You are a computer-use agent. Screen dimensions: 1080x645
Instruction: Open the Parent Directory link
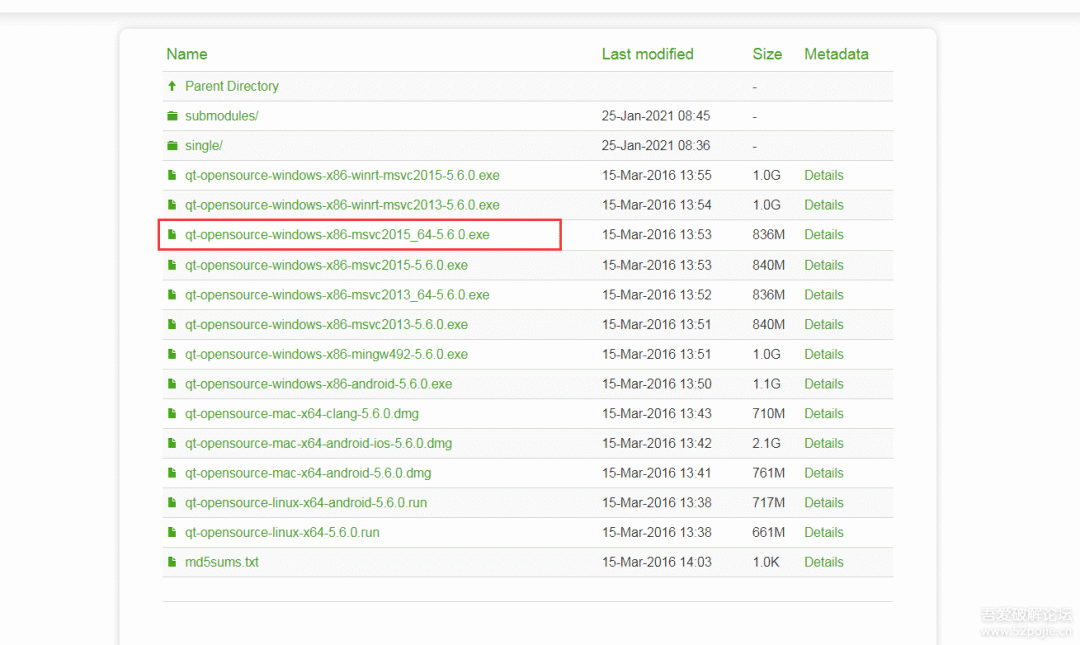point(231,86)
